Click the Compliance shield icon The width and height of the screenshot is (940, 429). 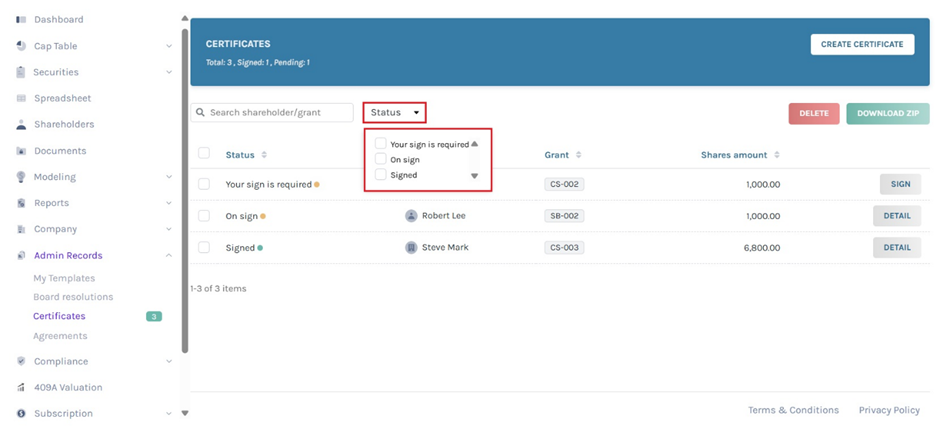(x=21, y=362)
